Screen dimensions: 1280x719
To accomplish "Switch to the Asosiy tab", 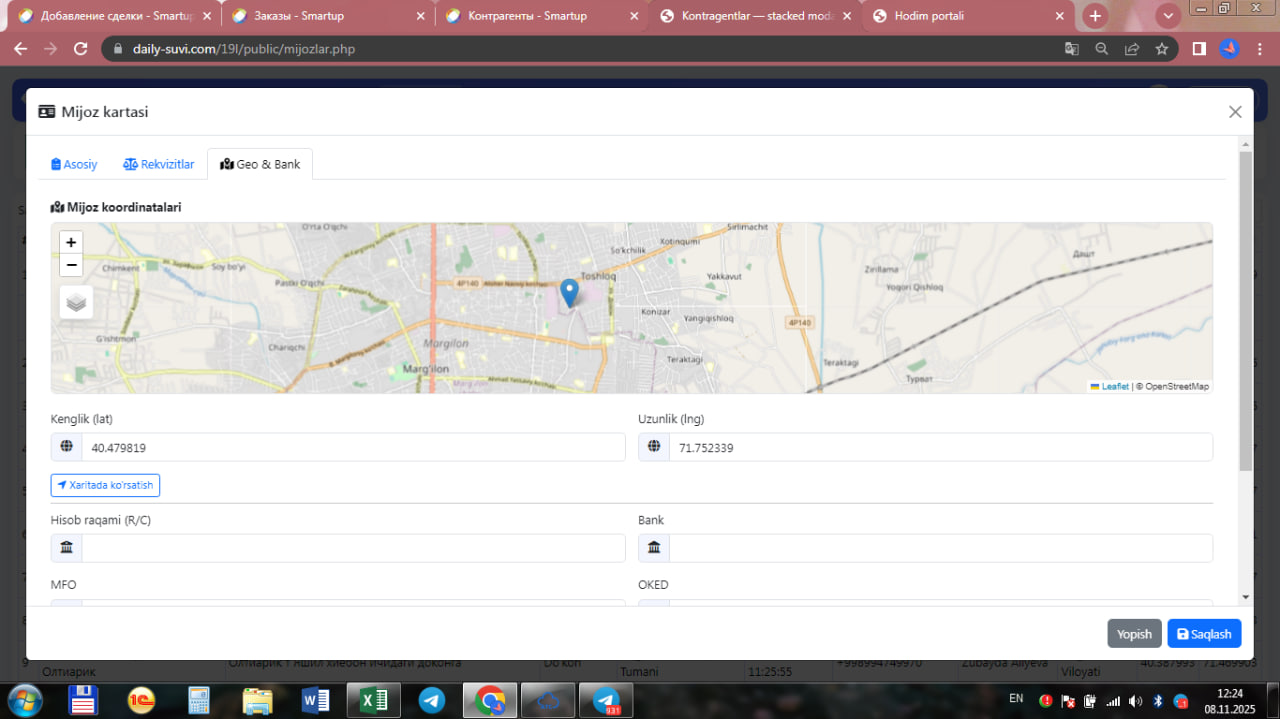I will pyautogui.click(x=74, y=164).
